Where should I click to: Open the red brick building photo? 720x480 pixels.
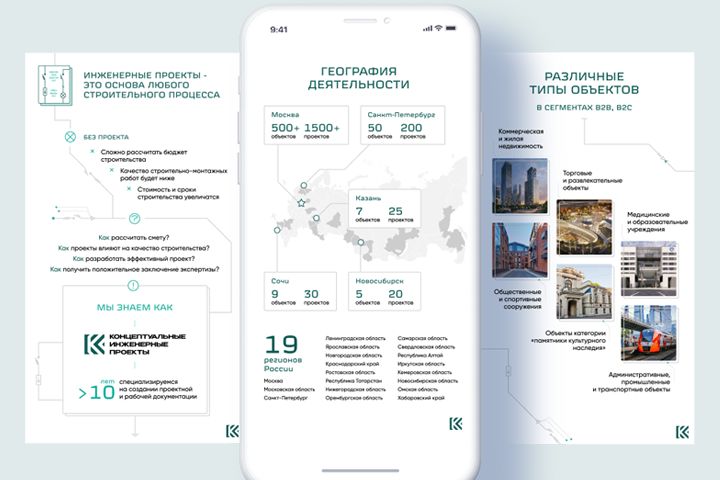click(520, 250)
